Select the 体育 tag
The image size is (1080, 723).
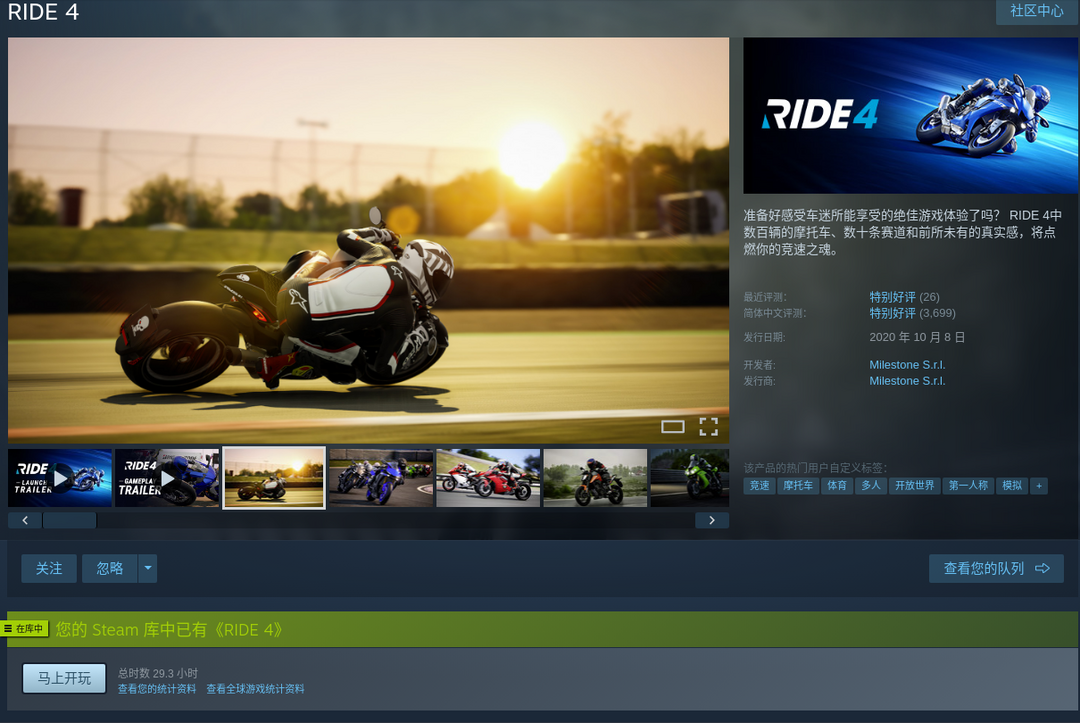837,485
